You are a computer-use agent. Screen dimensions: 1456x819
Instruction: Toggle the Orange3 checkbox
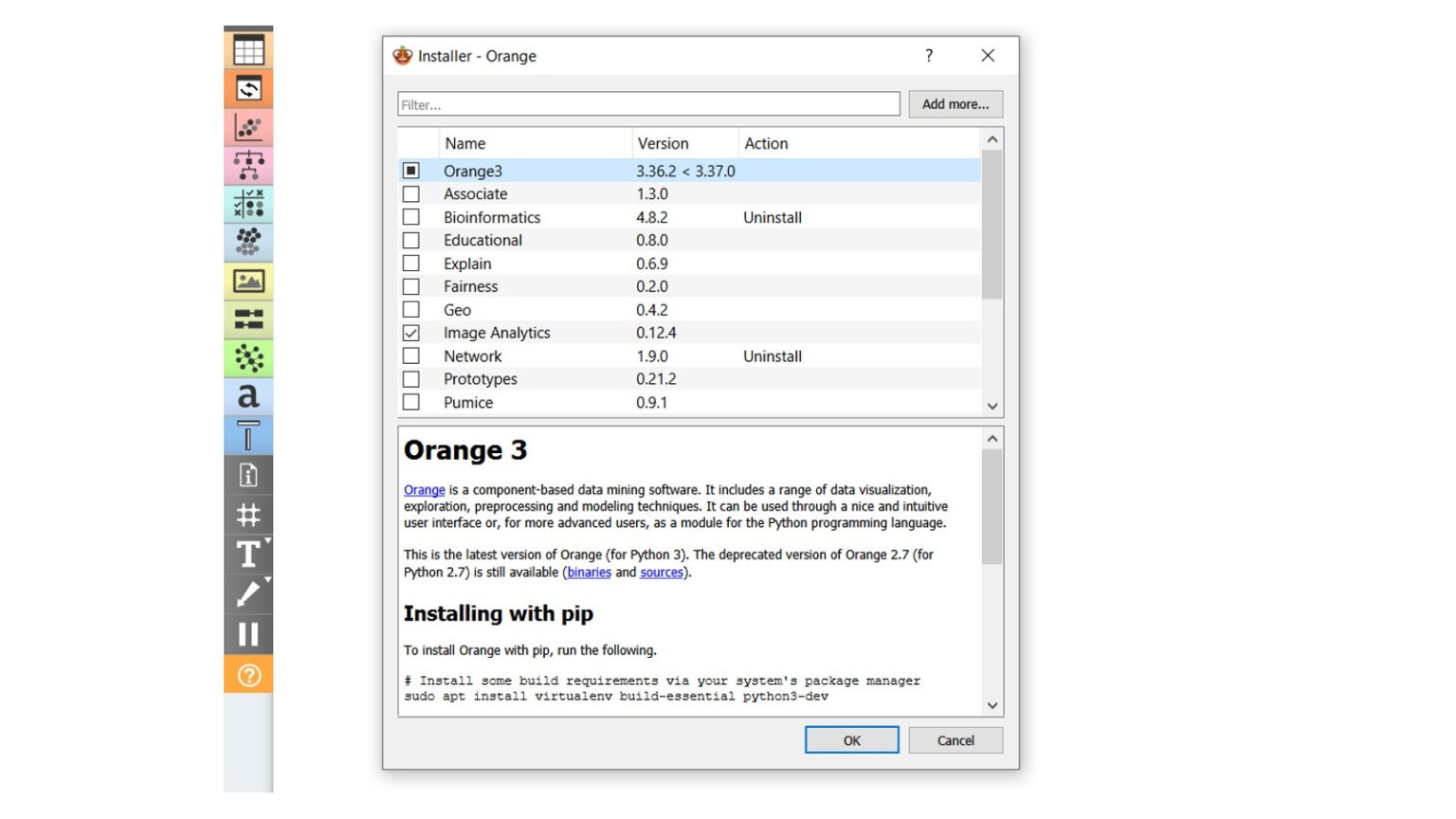tap(411, 171)
